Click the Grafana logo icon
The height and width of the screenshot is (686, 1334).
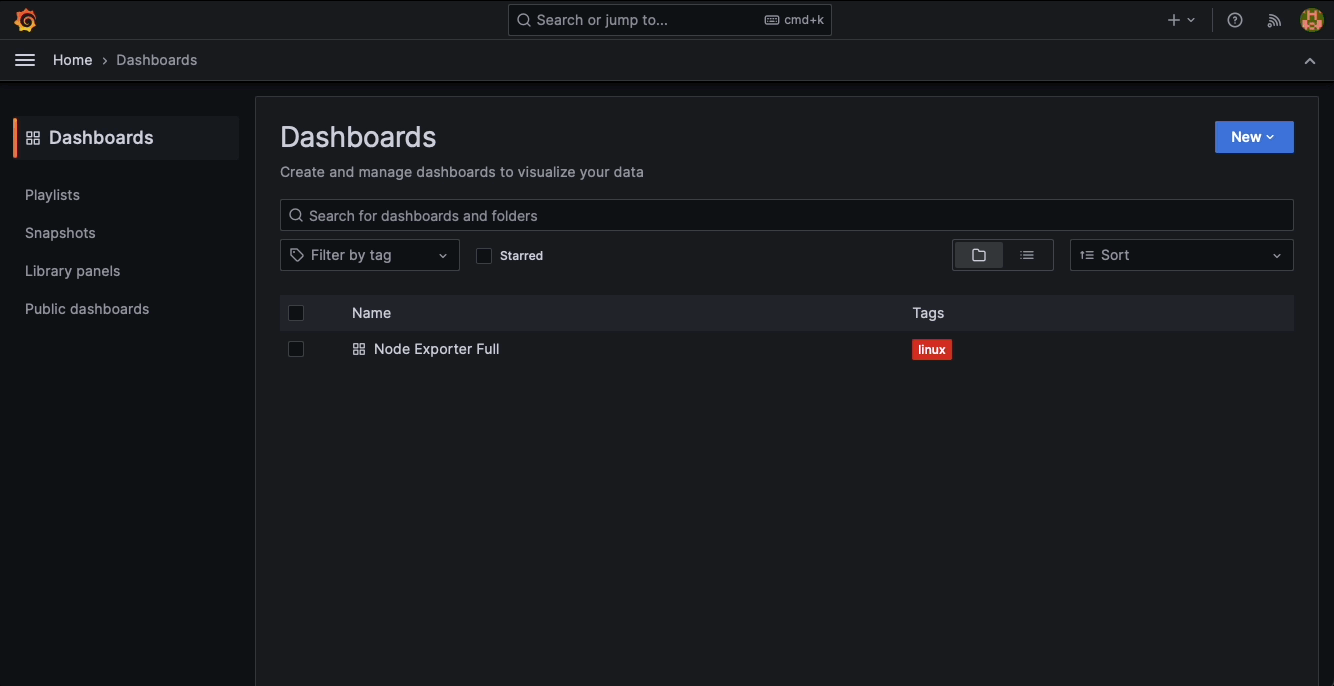25,19
